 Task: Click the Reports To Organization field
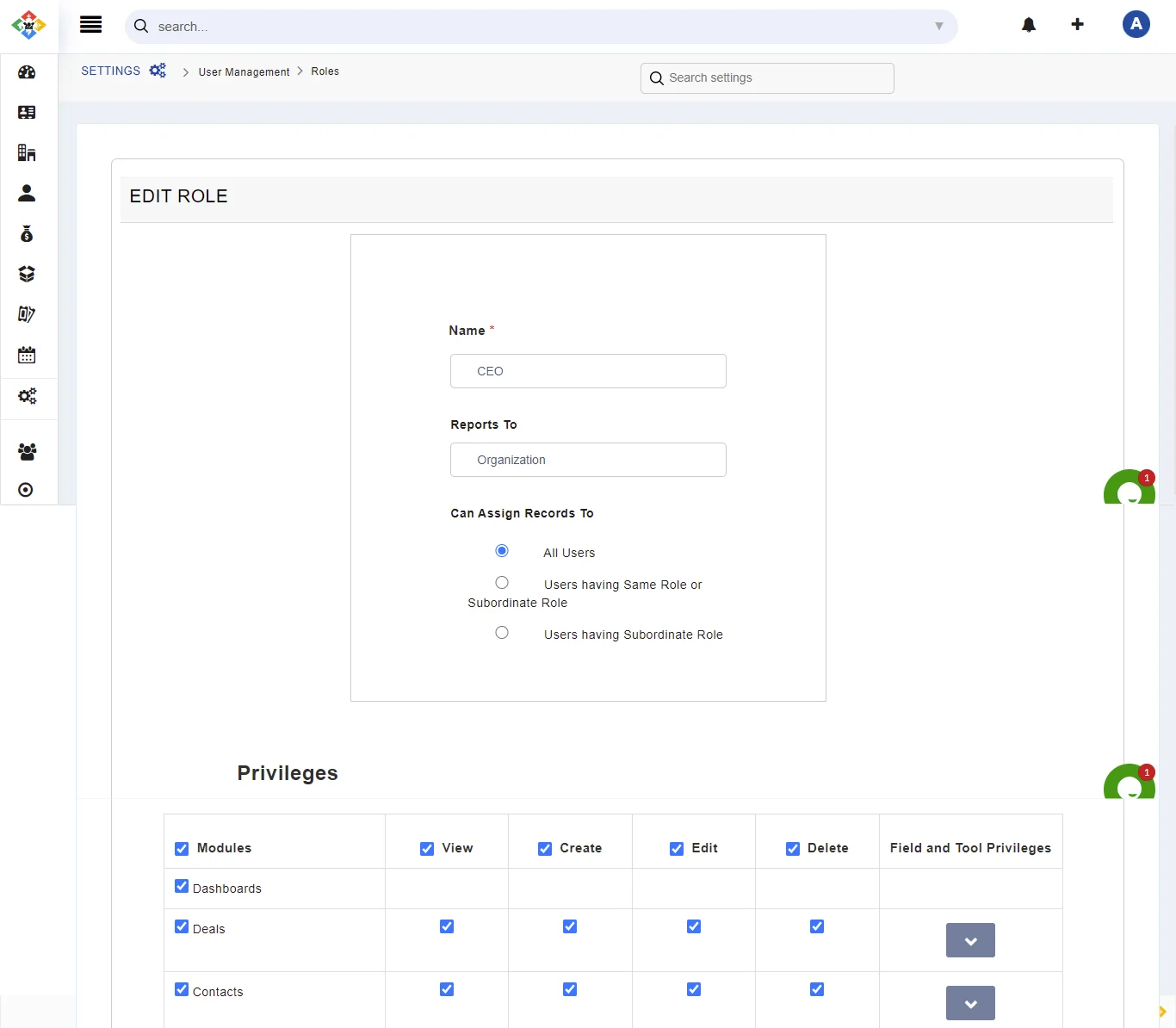click(588, 460)
